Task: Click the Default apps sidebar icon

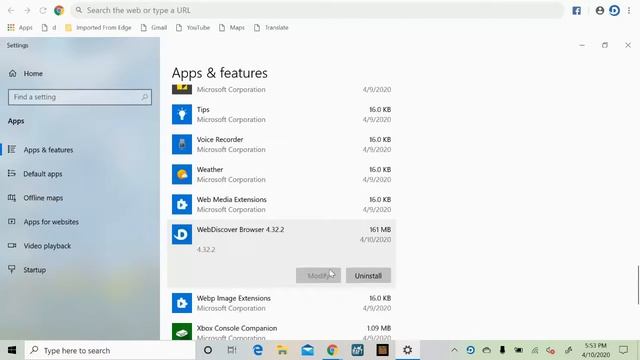Action: [x=12, y=173]
